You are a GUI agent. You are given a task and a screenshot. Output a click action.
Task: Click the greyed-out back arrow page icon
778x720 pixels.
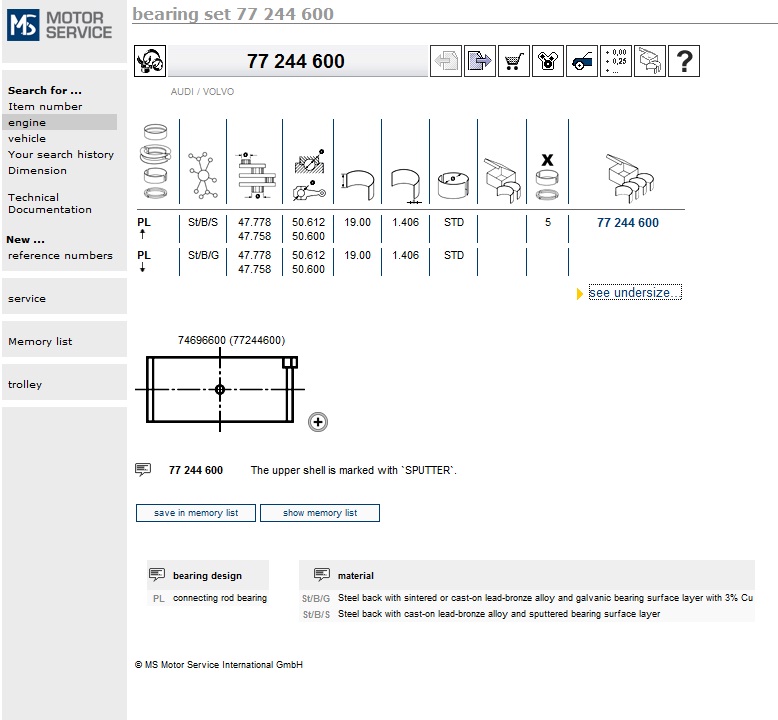click(x=446, y=61)
